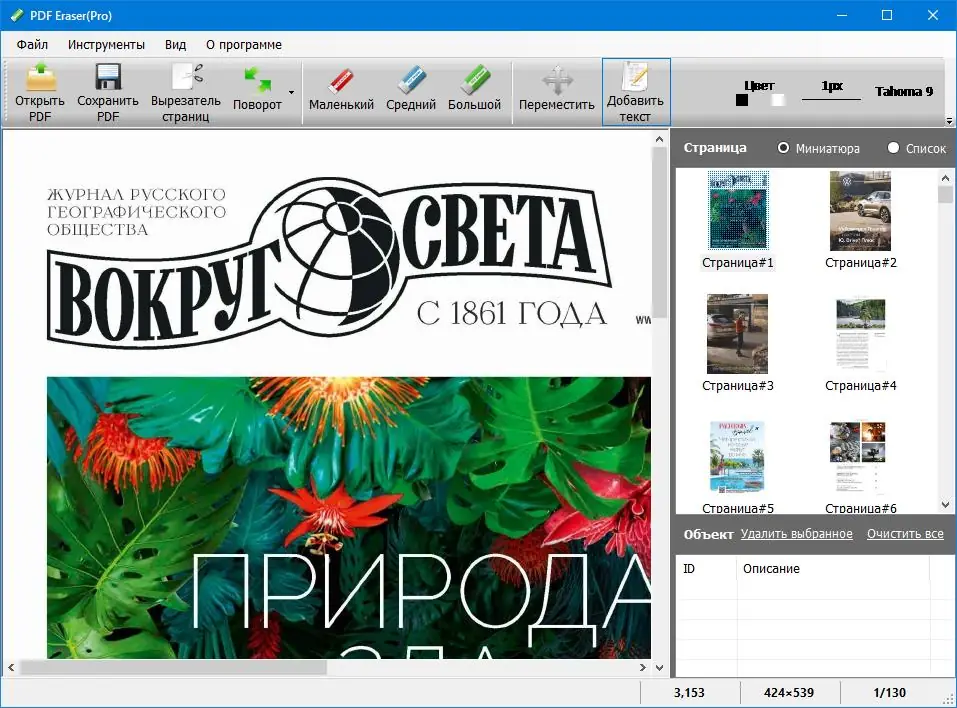Click the thumbnail panel scroll-down arrow
957x708 pixels.
945,505
